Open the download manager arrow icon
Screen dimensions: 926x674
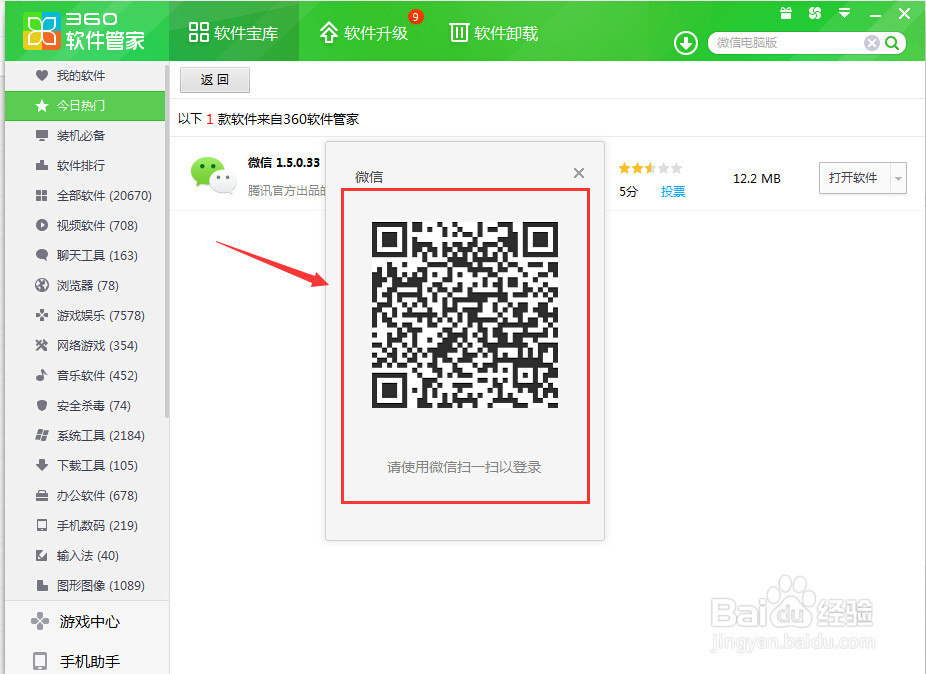tap(686, 43)
